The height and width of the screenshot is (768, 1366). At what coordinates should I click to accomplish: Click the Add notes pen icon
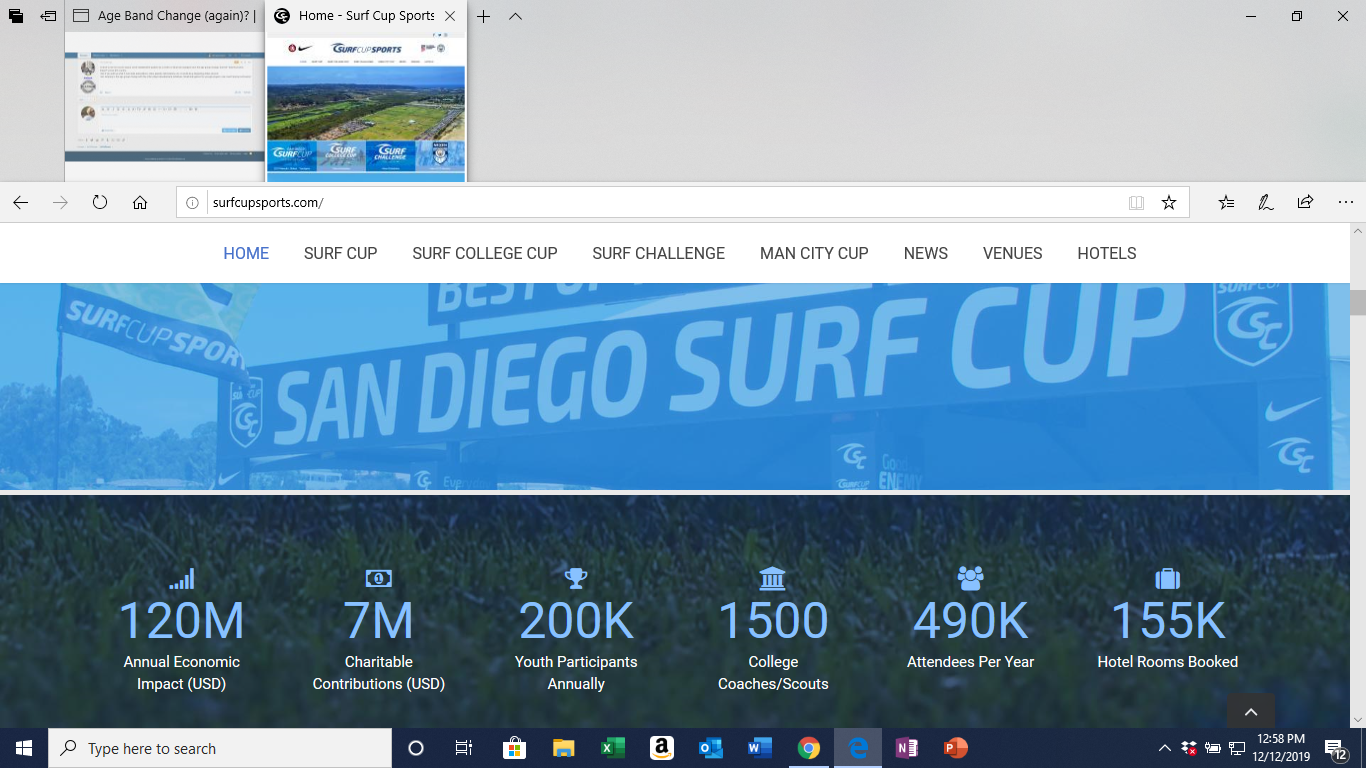coord(1265,202)
